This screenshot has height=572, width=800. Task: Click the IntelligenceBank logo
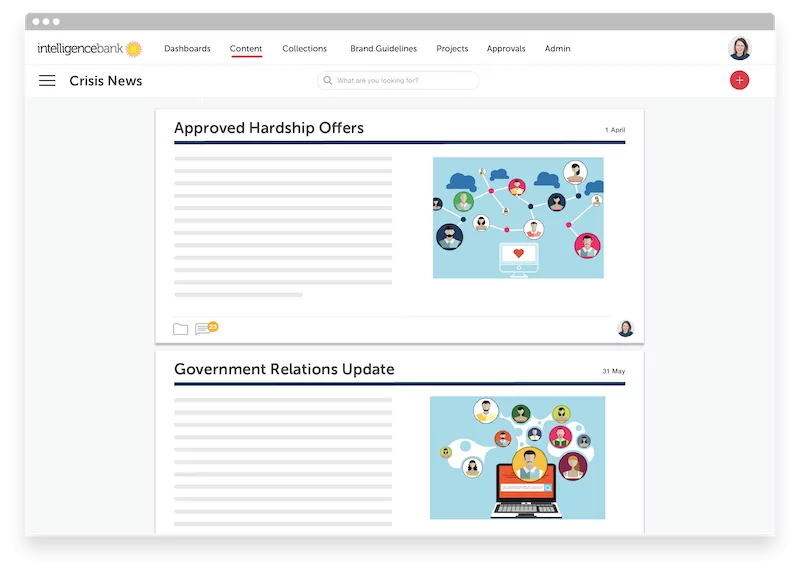pos(89,48)
